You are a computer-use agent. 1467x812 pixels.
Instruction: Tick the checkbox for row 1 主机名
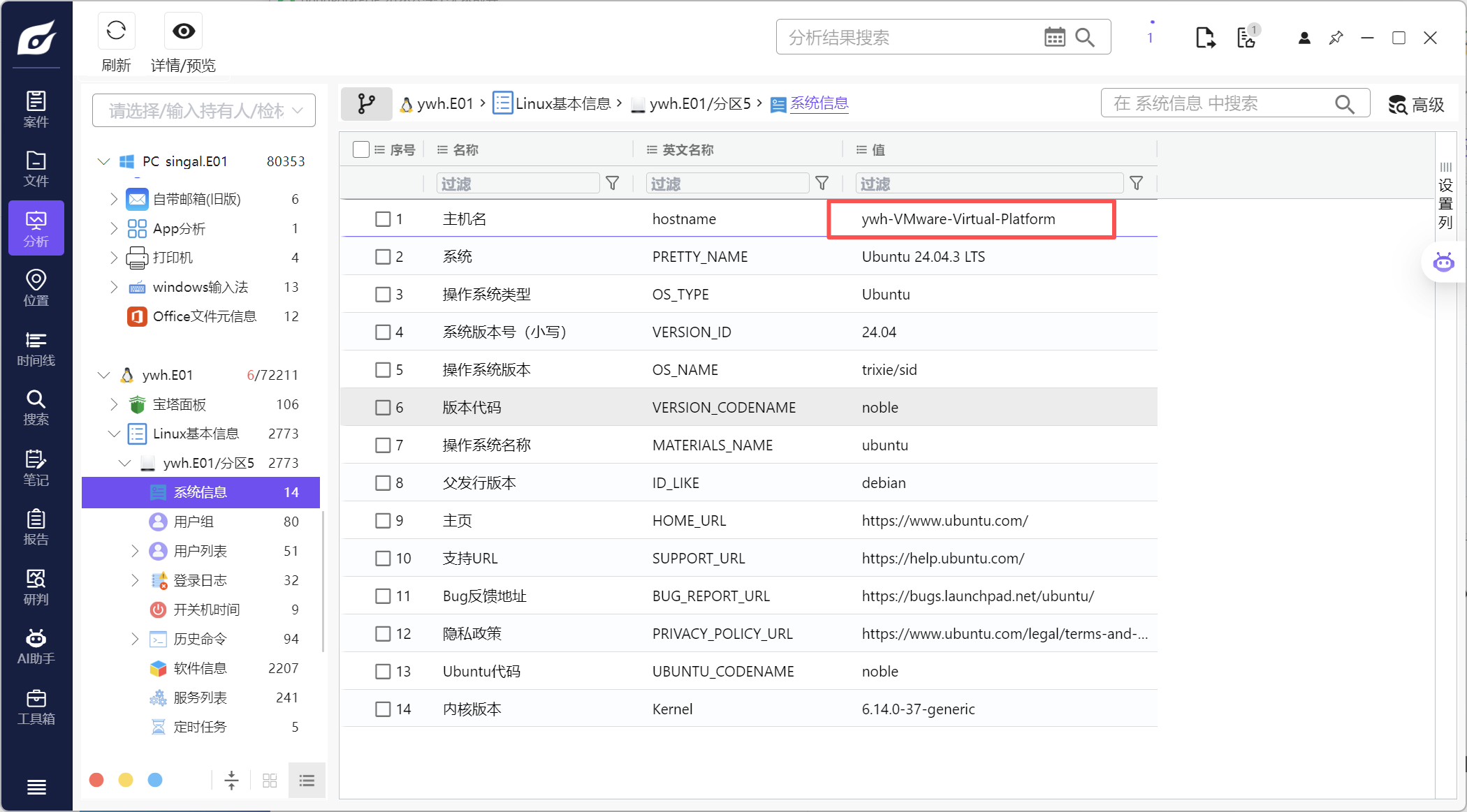(383, 219)
